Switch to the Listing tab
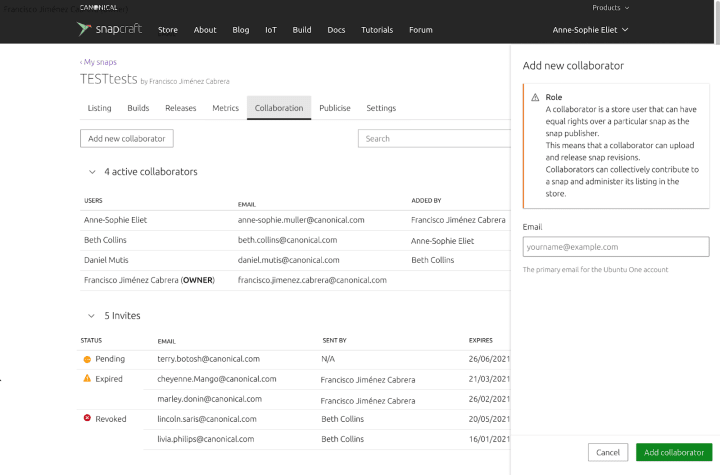The width and height of the screenshot is (720, 475). pos(100,108)
